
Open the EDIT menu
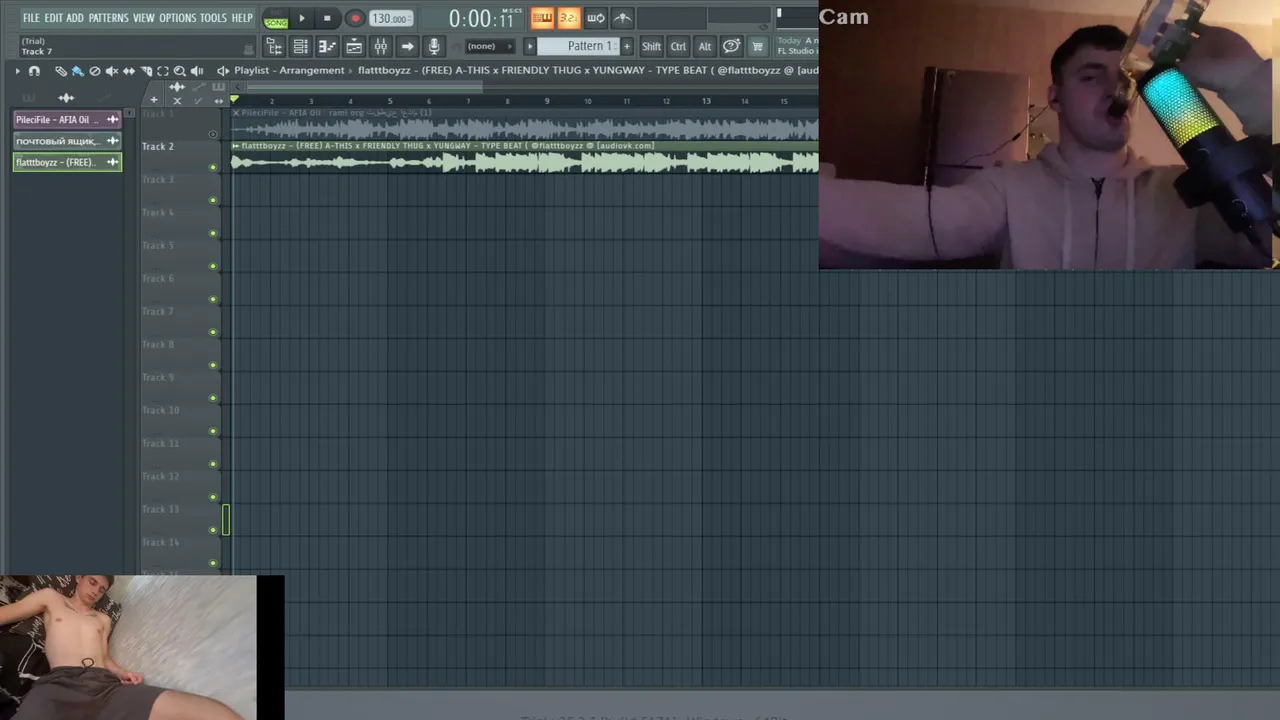coord(53,18)
